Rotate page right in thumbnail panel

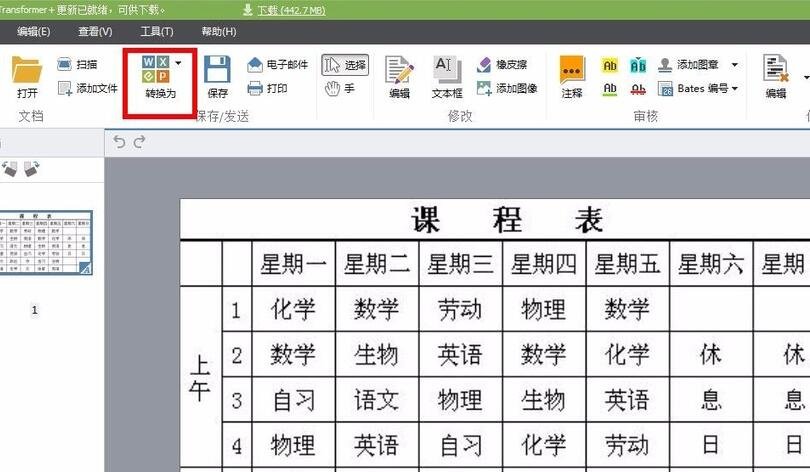point(31,168)
